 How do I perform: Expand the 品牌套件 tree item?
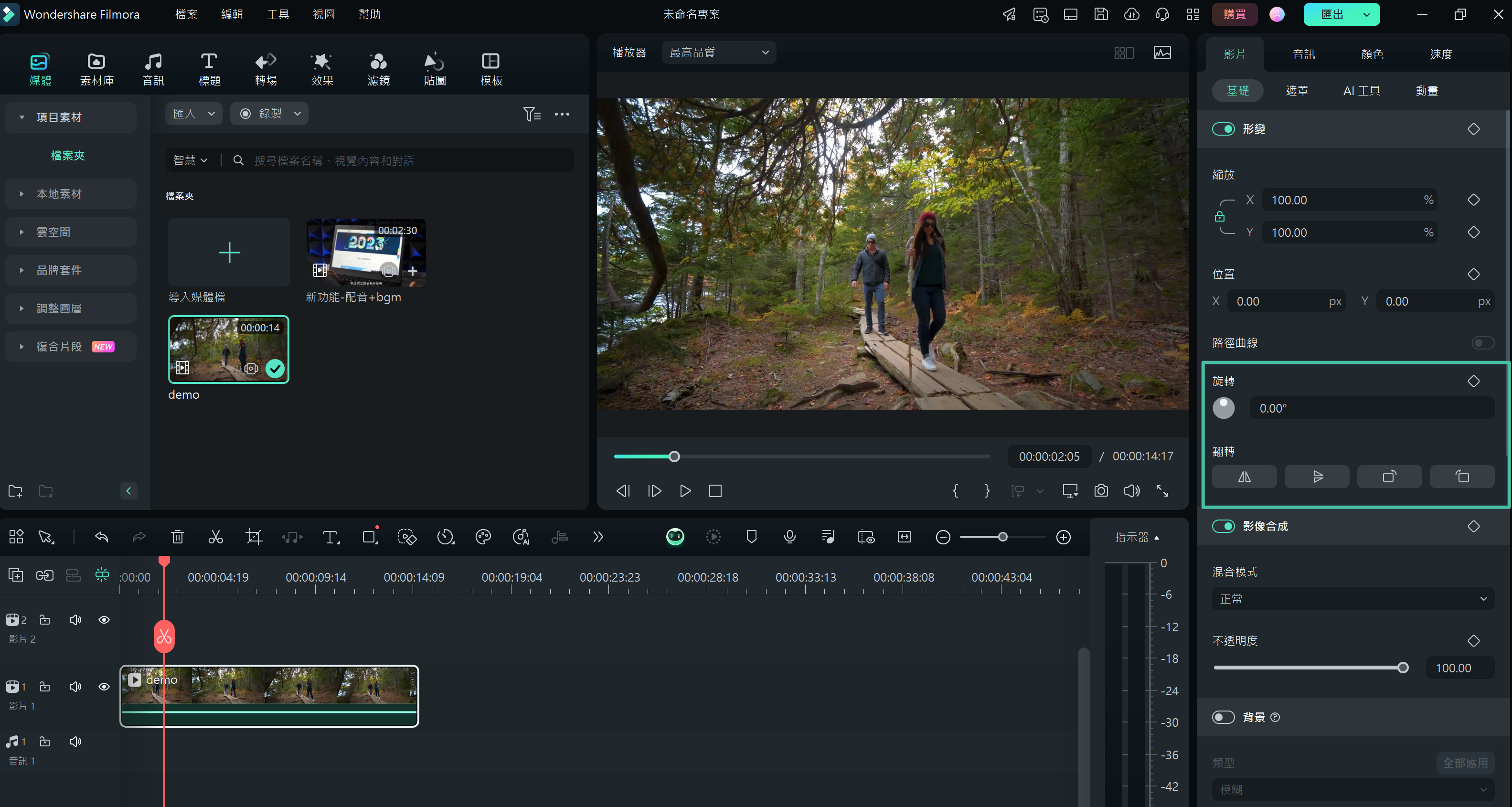(70, 270)
